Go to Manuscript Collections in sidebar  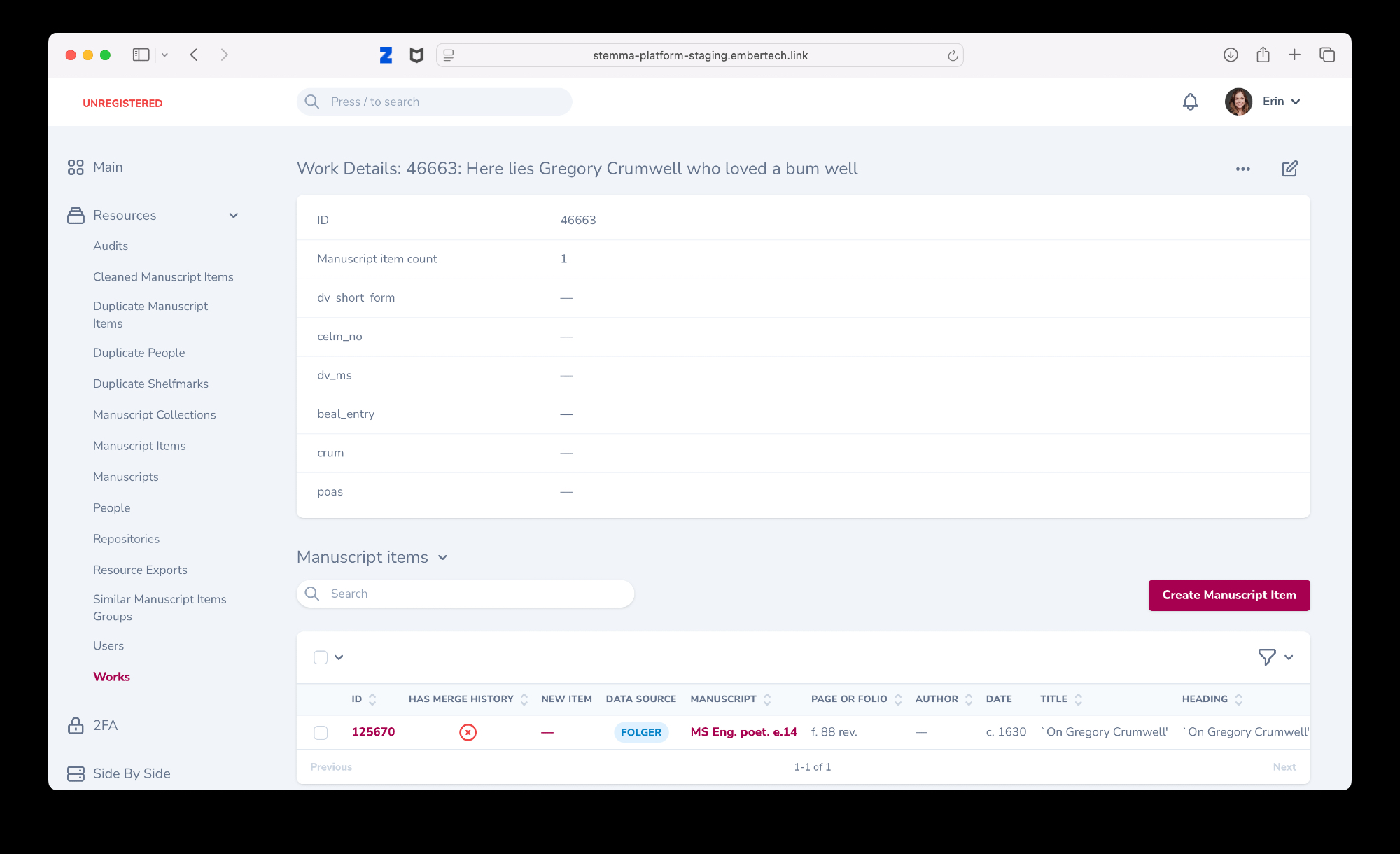pyautogui.click(x=154, y=415)
